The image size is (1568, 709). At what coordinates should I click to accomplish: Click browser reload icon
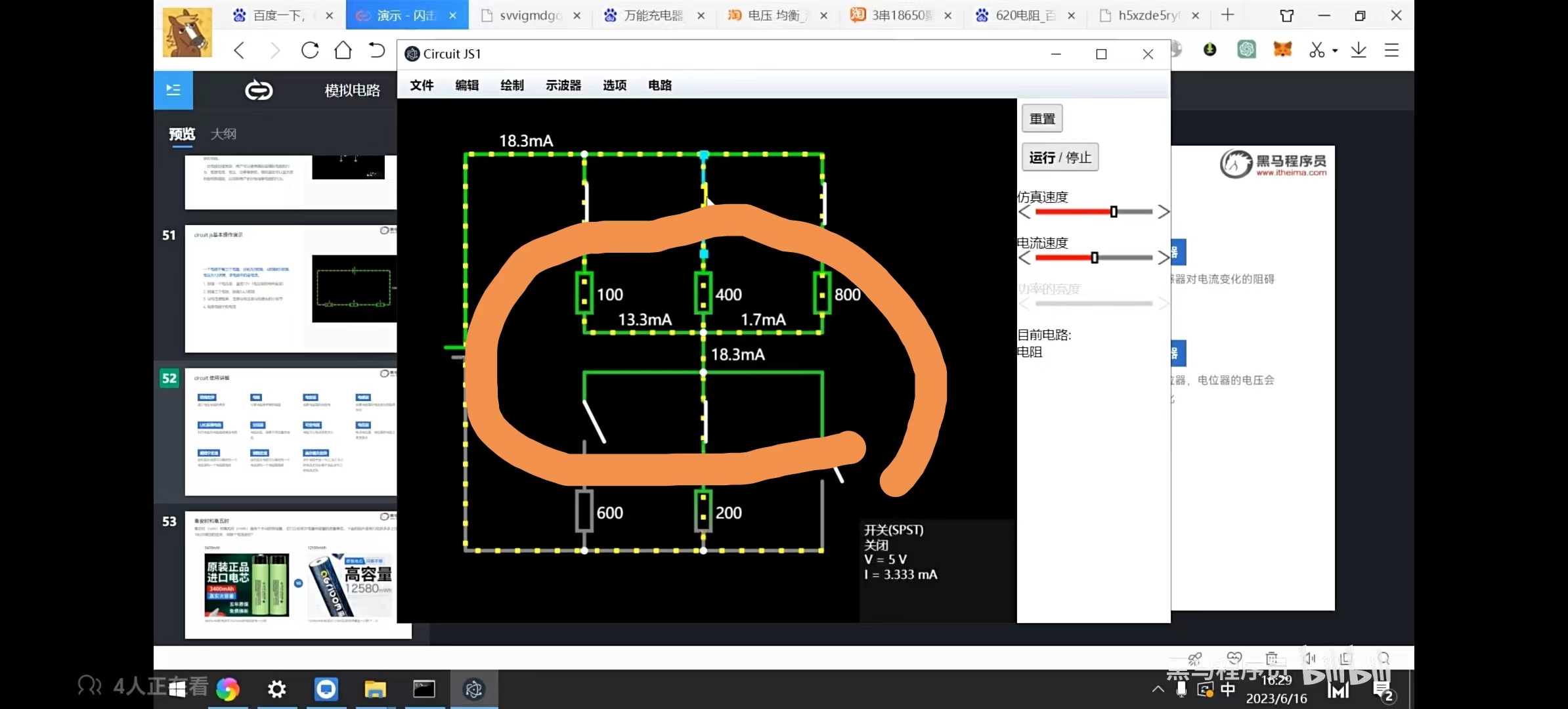tap(310, 51)
